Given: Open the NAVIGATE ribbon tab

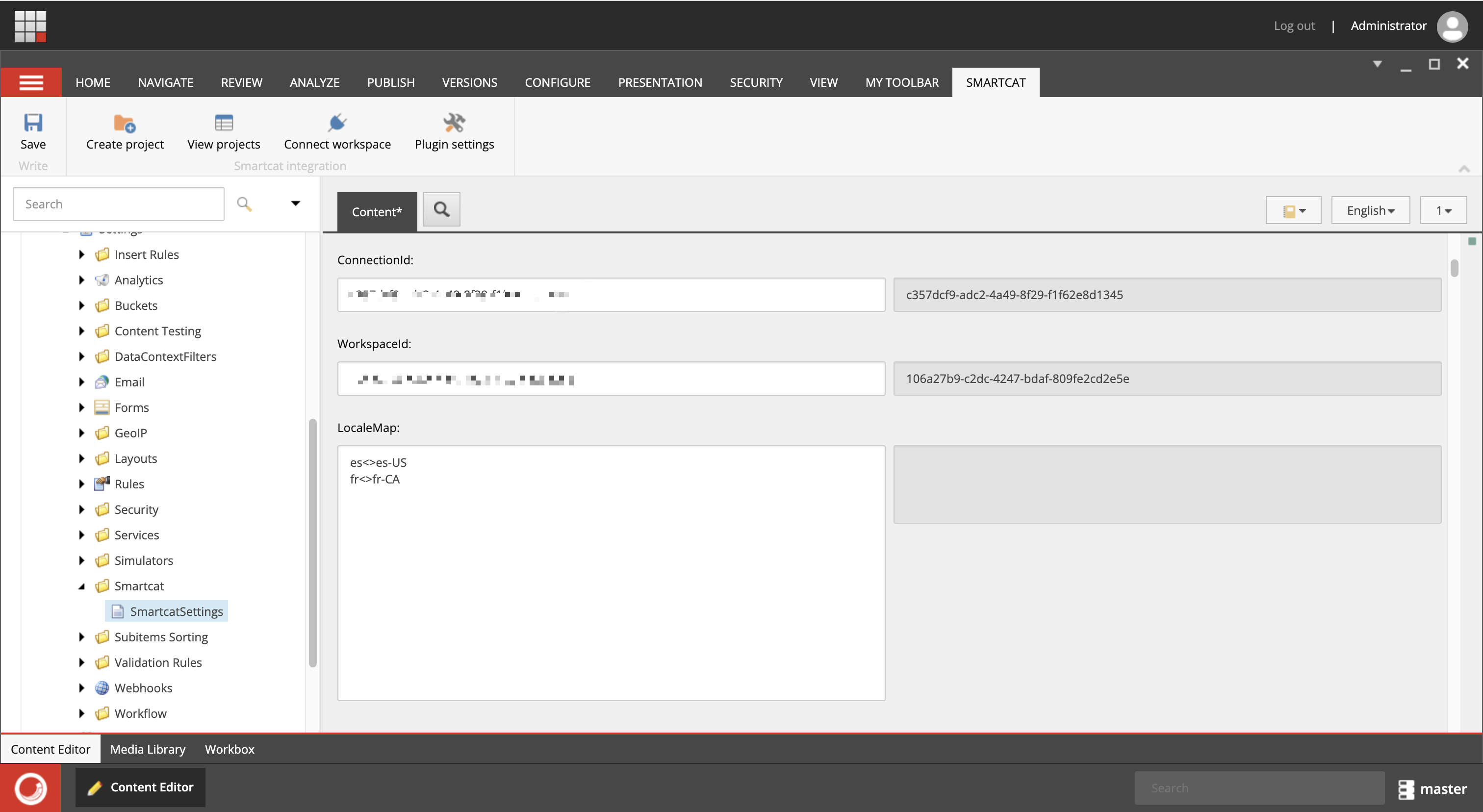Looking at the screenshot, I should click(x=166, y=82).
